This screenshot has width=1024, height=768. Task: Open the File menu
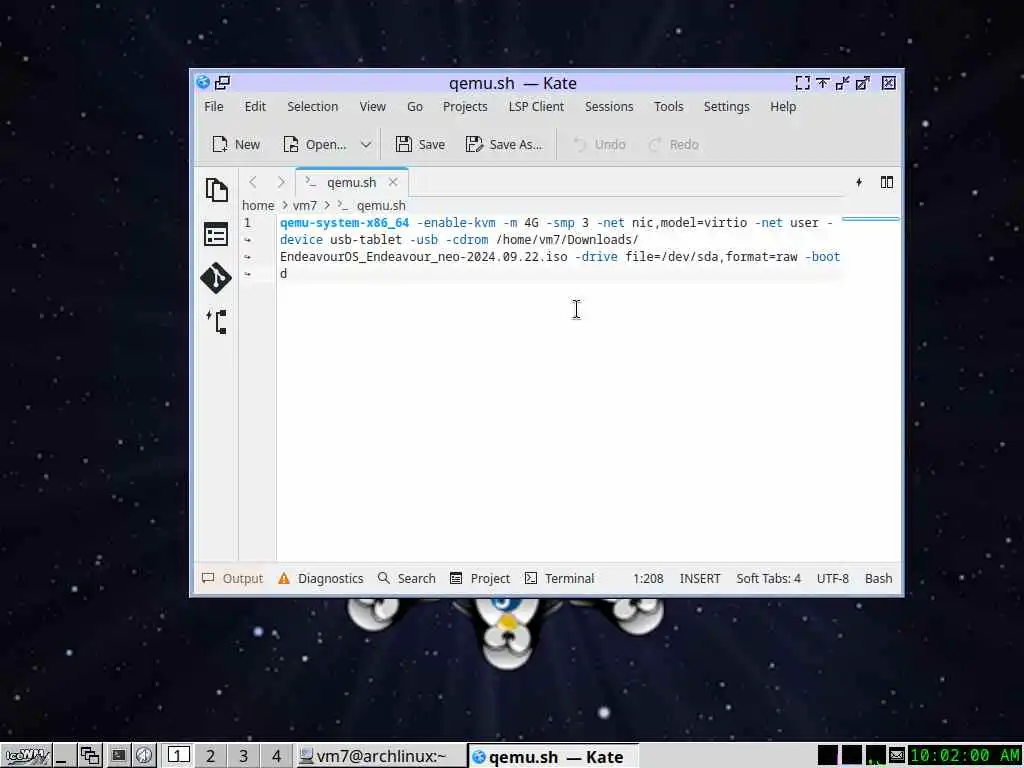[214, 106]
